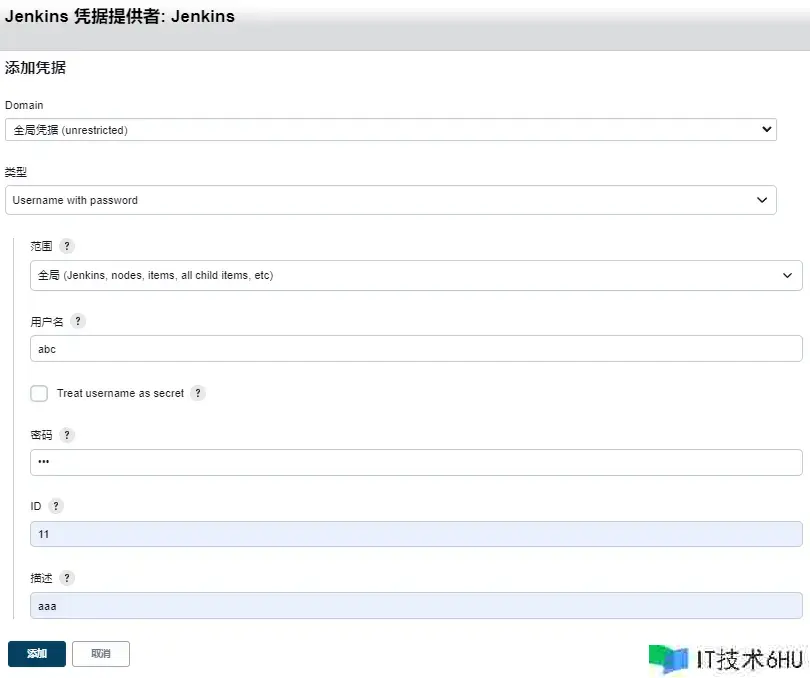Focus the 用户名 input containing abc

[416, 348]
